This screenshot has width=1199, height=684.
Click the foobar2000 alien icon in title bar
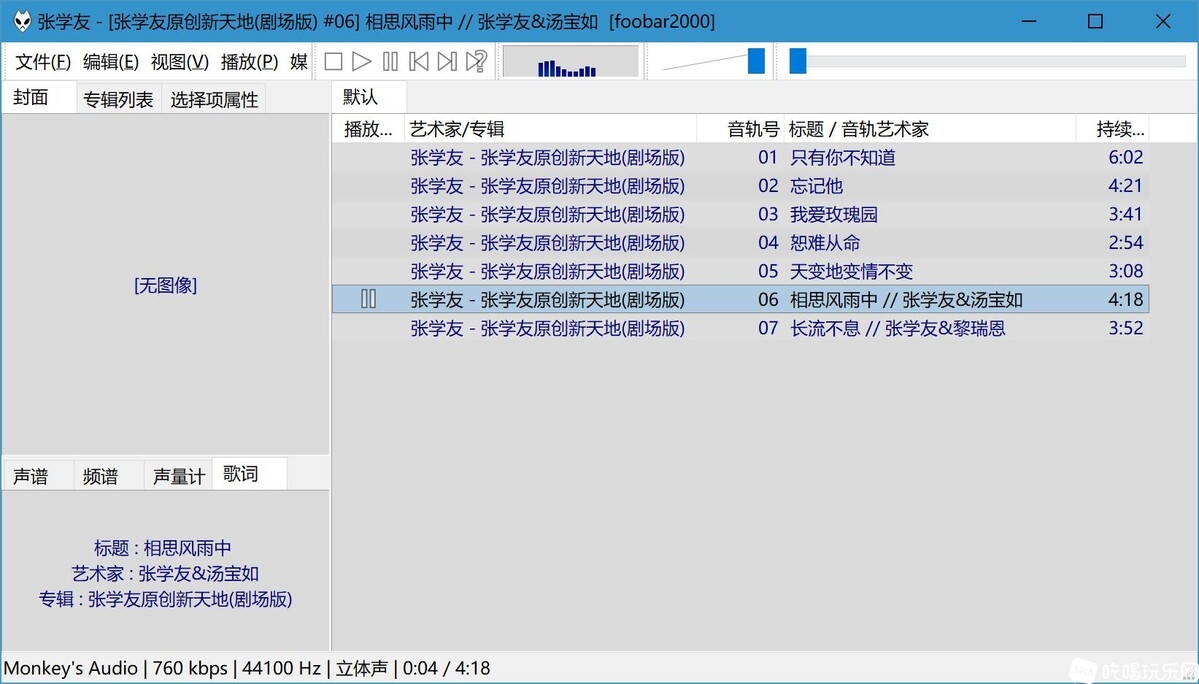[x=22, y=21]
